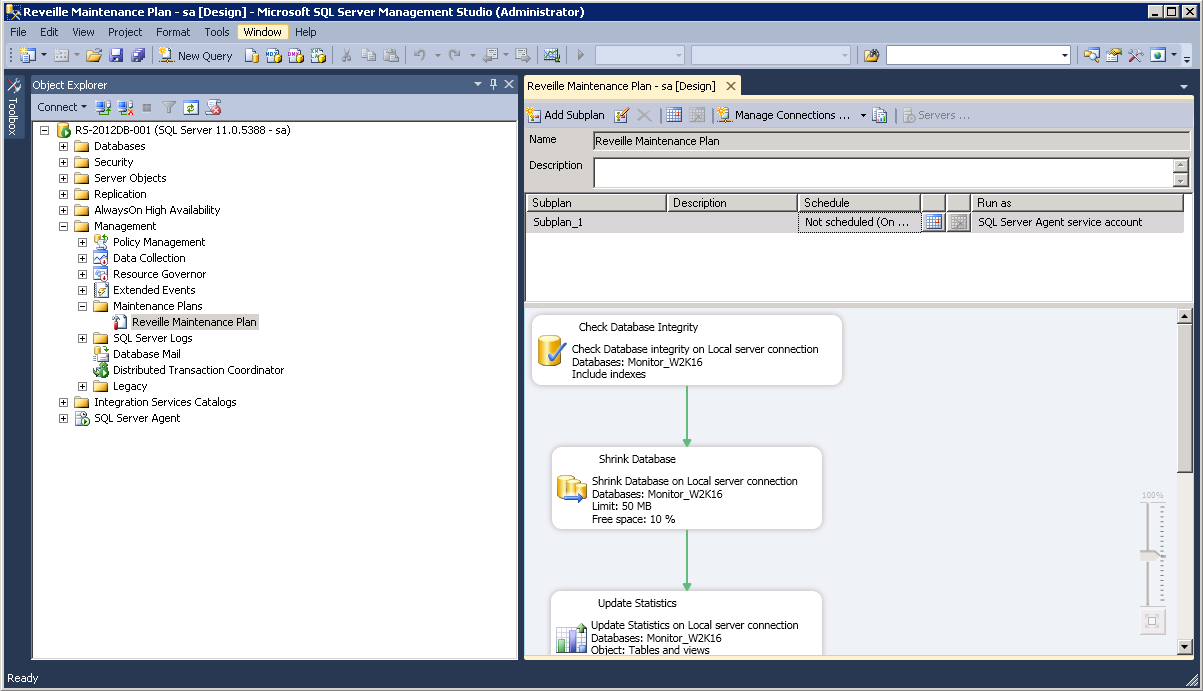Click the Connect Object Explorer icon

coord(102,107)
